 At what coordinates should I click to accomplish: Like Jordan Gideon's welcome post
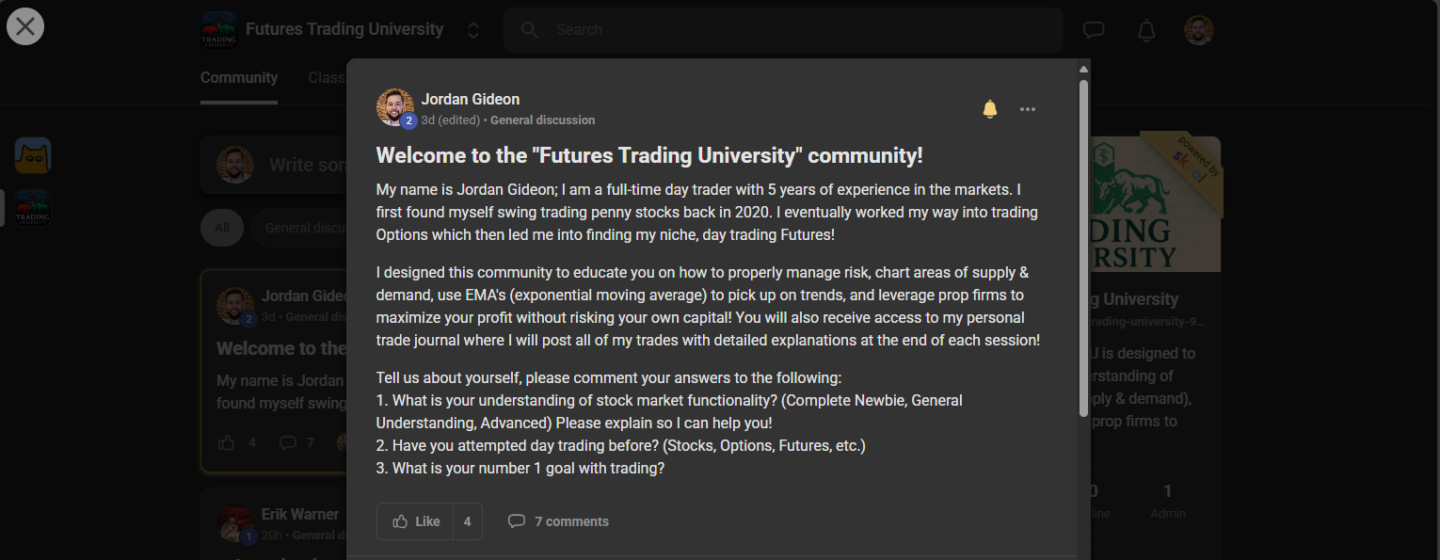(x=416, y=521)
